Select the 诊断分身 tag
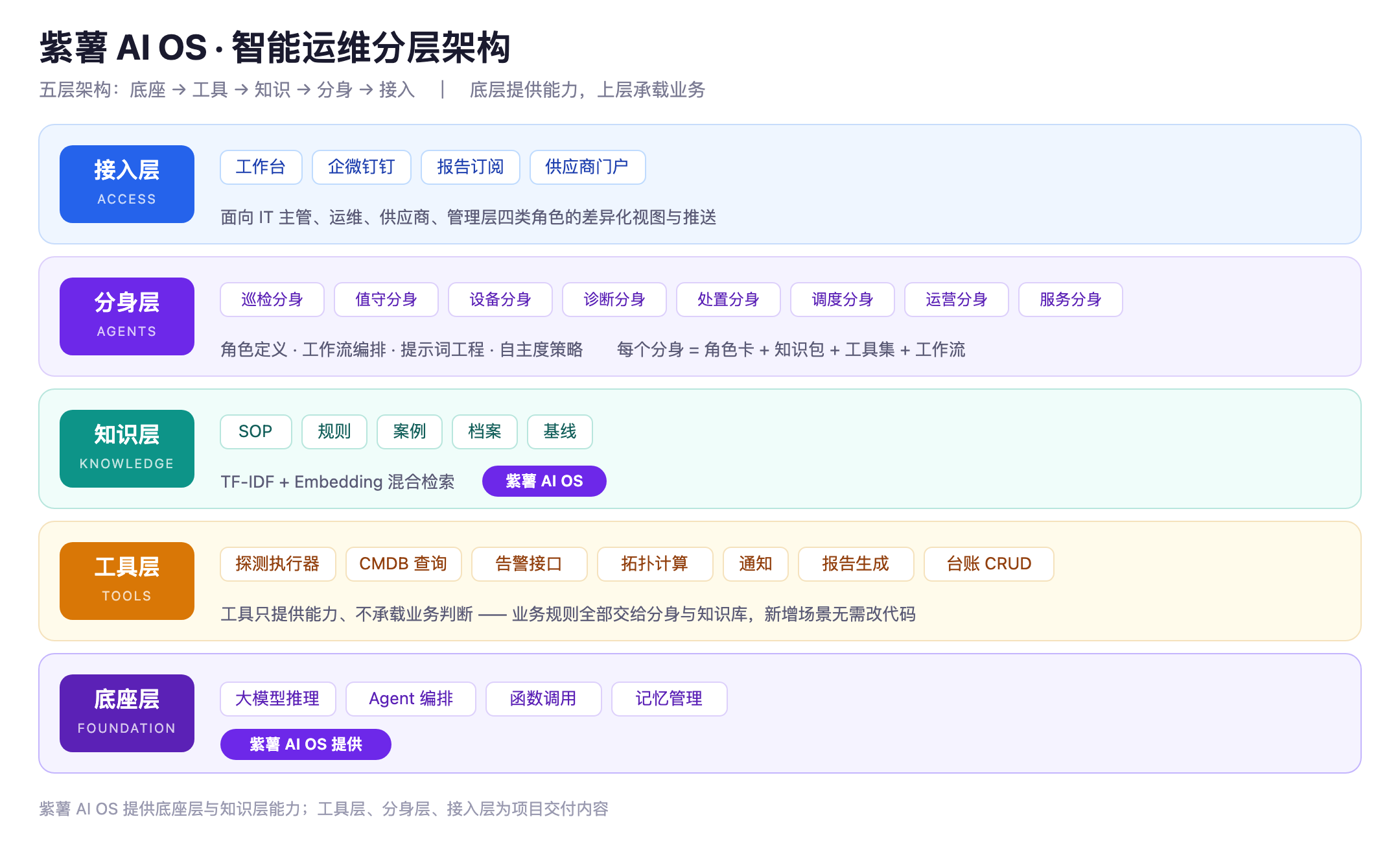The height and width of the screenshot is (843, 1400). (x=614, y=300)
